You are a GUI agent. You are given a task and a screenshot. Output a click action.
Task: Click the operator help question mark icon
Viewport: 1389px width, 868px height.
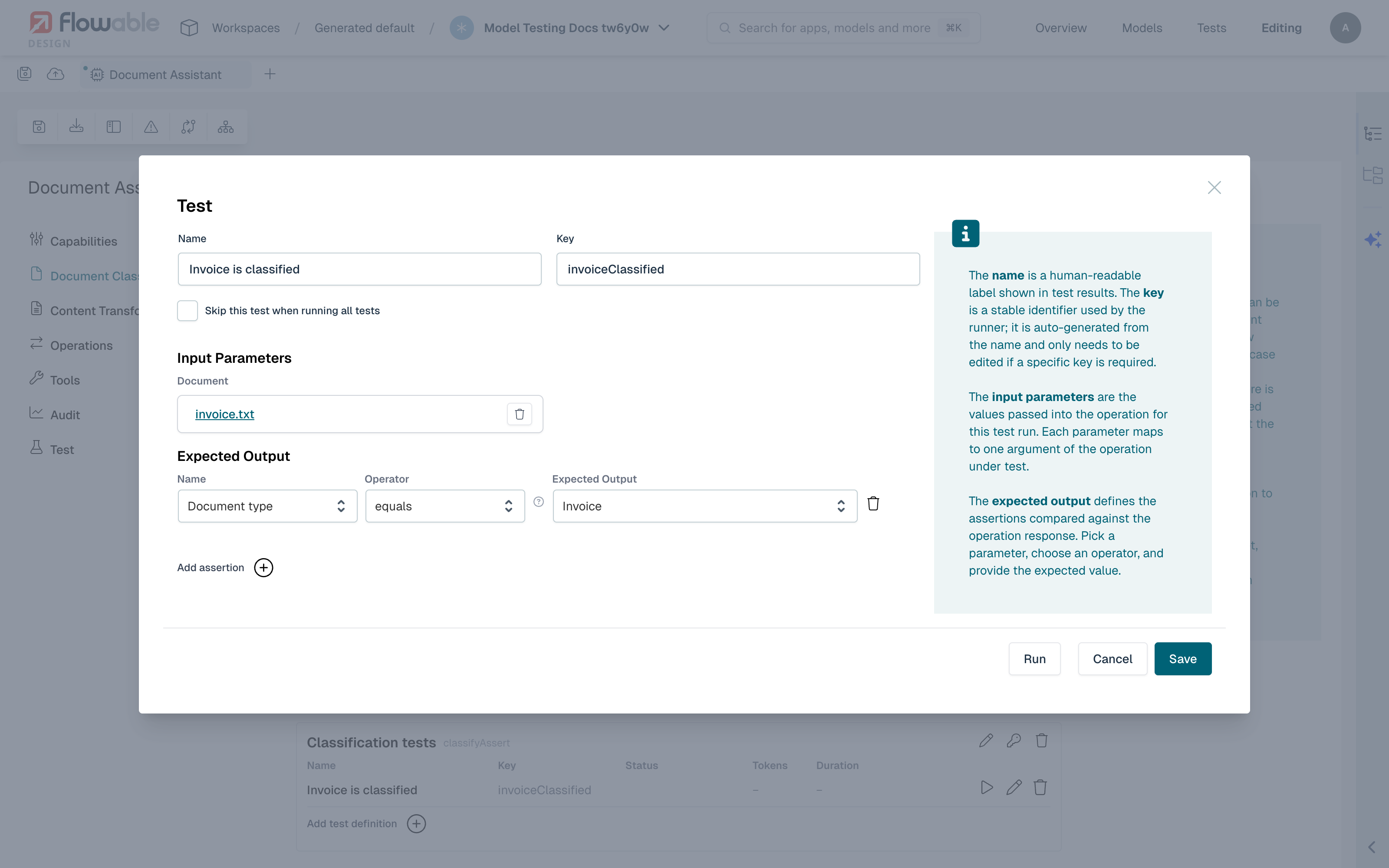[x=538, y=502]
